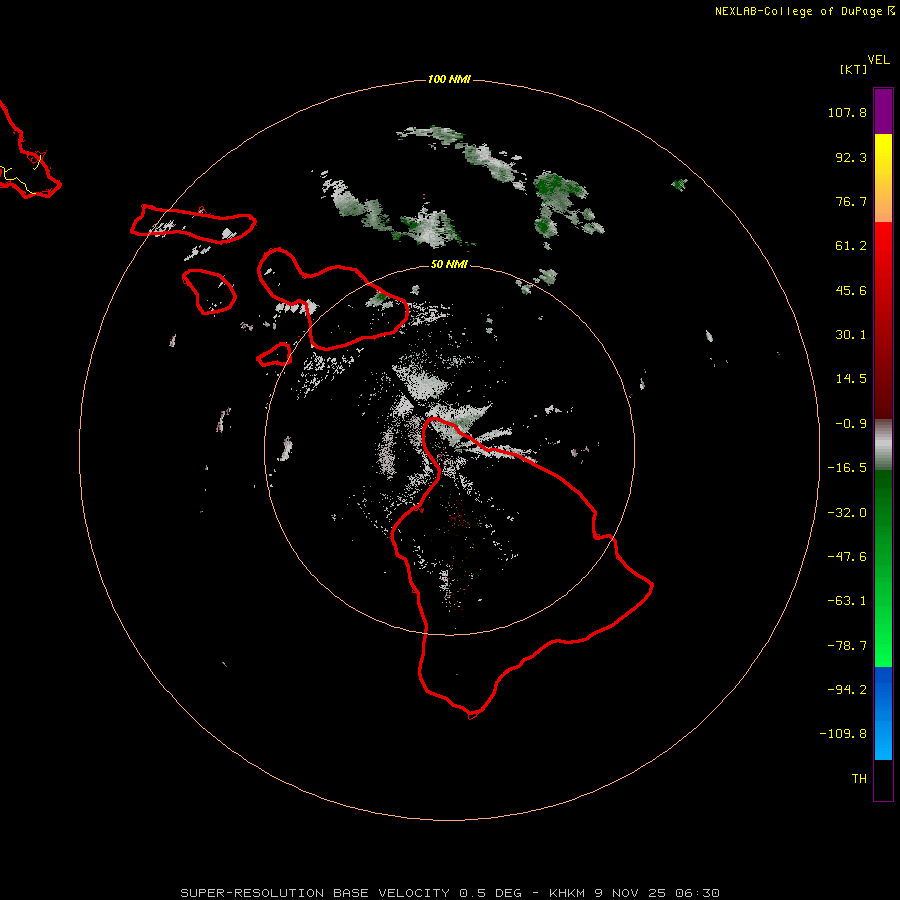Click the 107.8 value on velocity scale
Viewport: 900px width, 900px height.
[x=847, y=112]
